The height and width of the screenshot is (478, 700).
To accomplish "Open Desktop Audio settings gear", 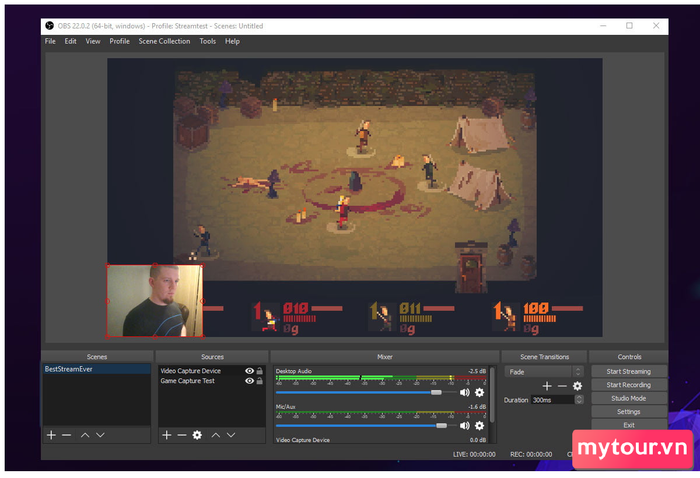I will (479, 392).
